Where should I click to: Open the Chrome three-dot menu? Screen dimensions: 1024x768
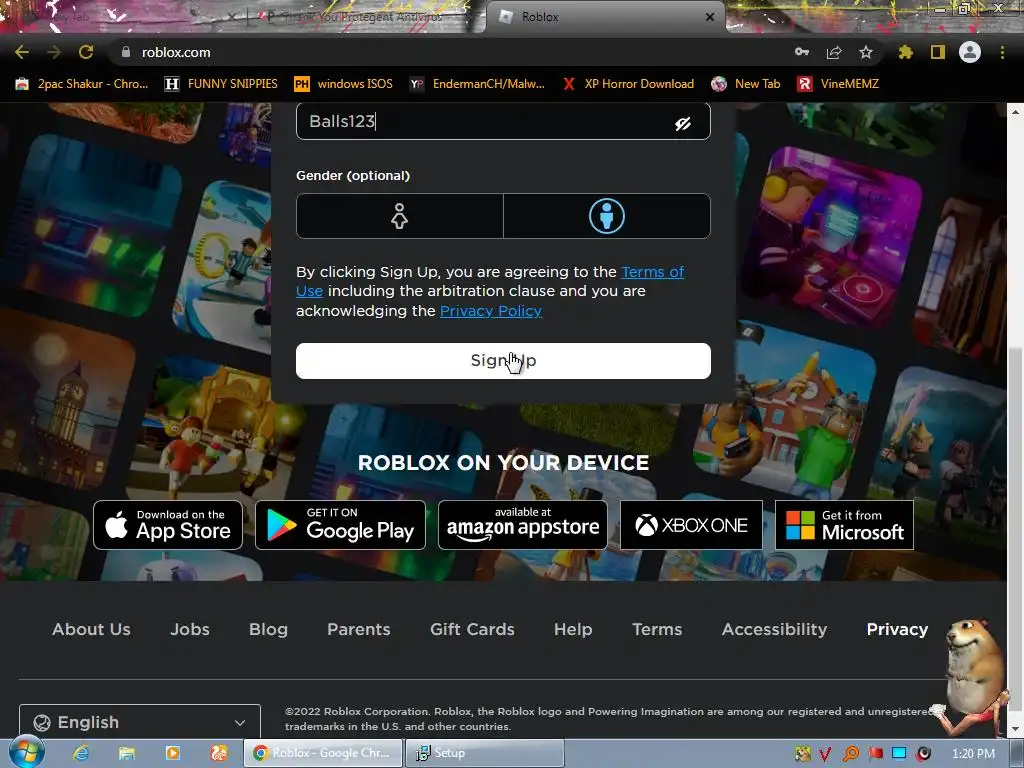click(x=1002, y=52)
